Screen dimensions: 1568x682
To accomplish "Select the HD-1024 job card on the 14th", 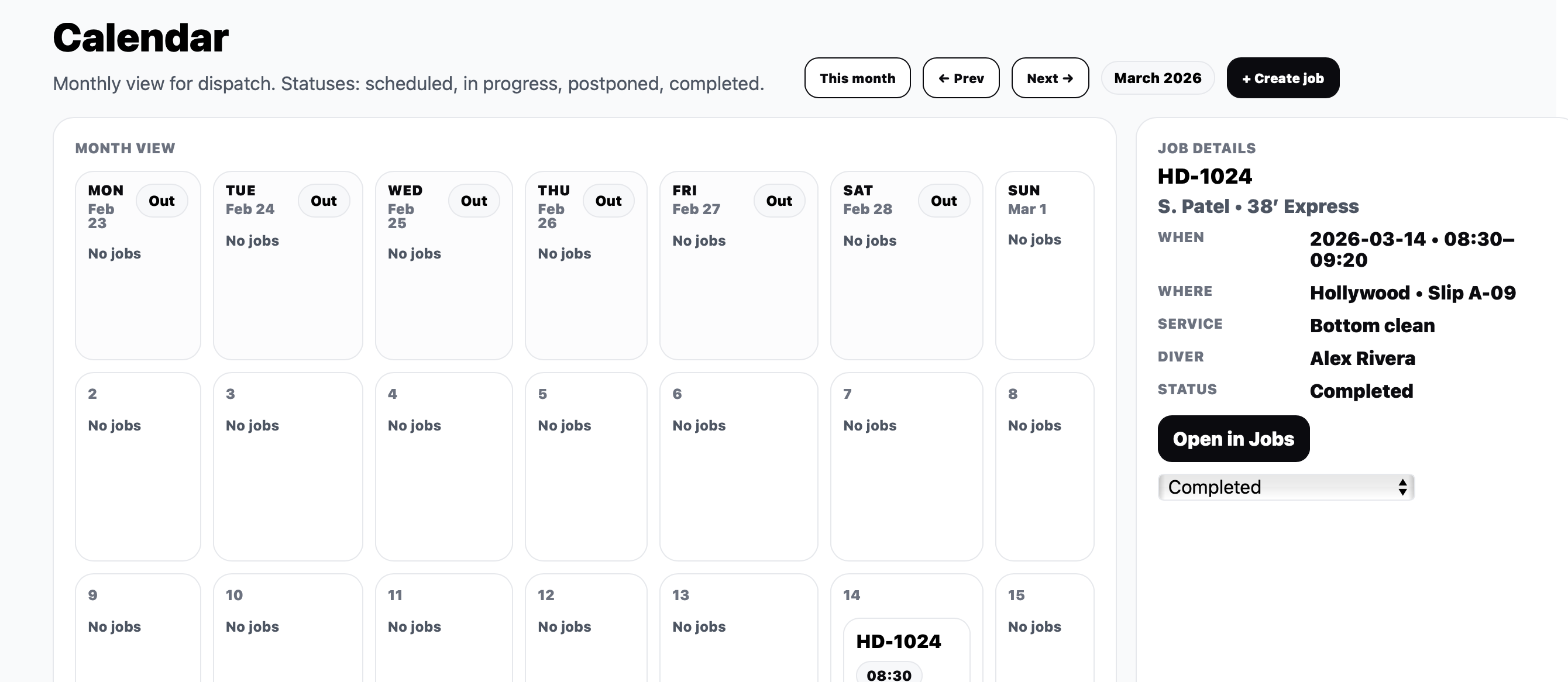I will [899, 642].
